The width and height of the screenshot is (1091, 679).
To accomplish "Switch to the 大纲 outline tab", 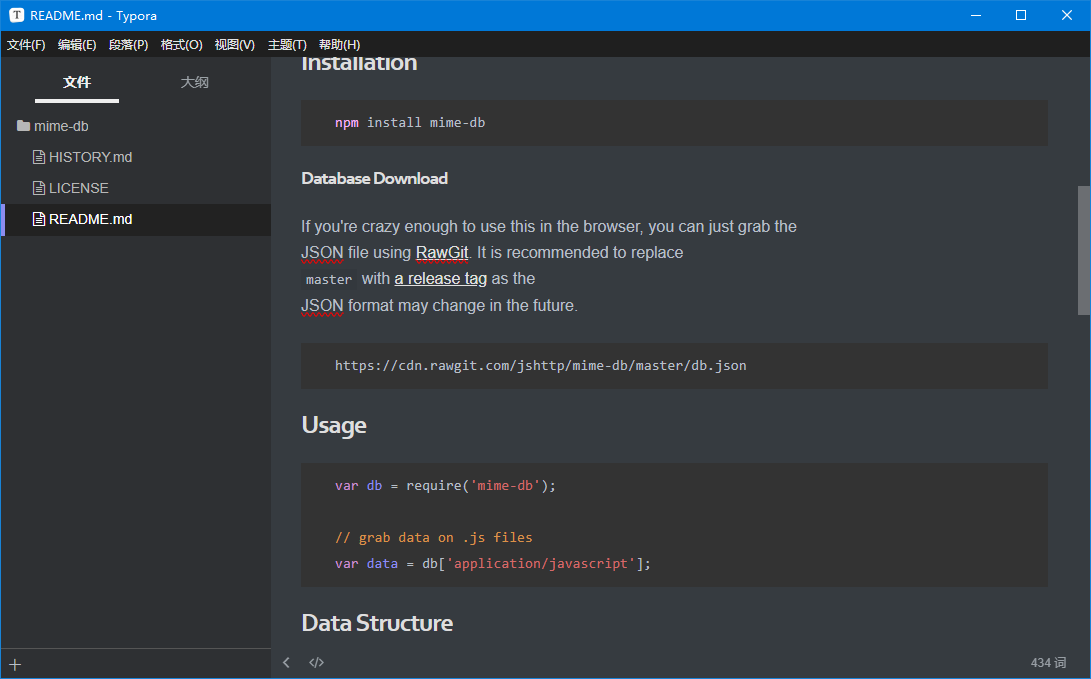I will point(194,82).
